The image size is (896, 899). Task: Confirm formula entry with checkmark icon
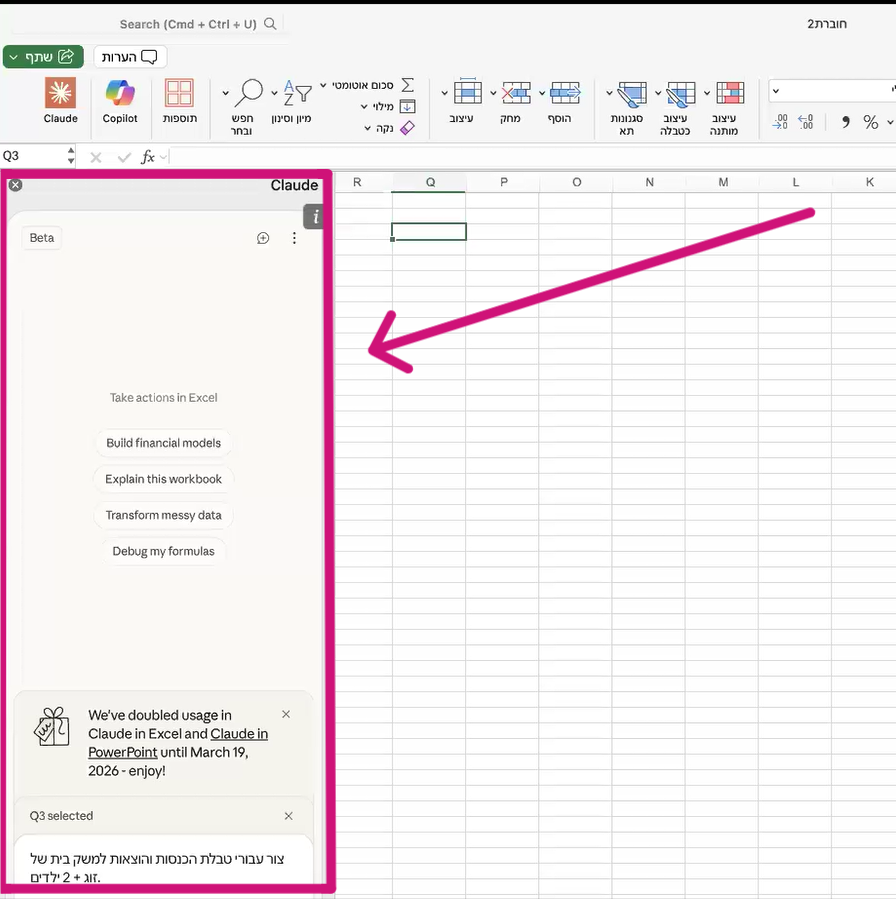124,157
